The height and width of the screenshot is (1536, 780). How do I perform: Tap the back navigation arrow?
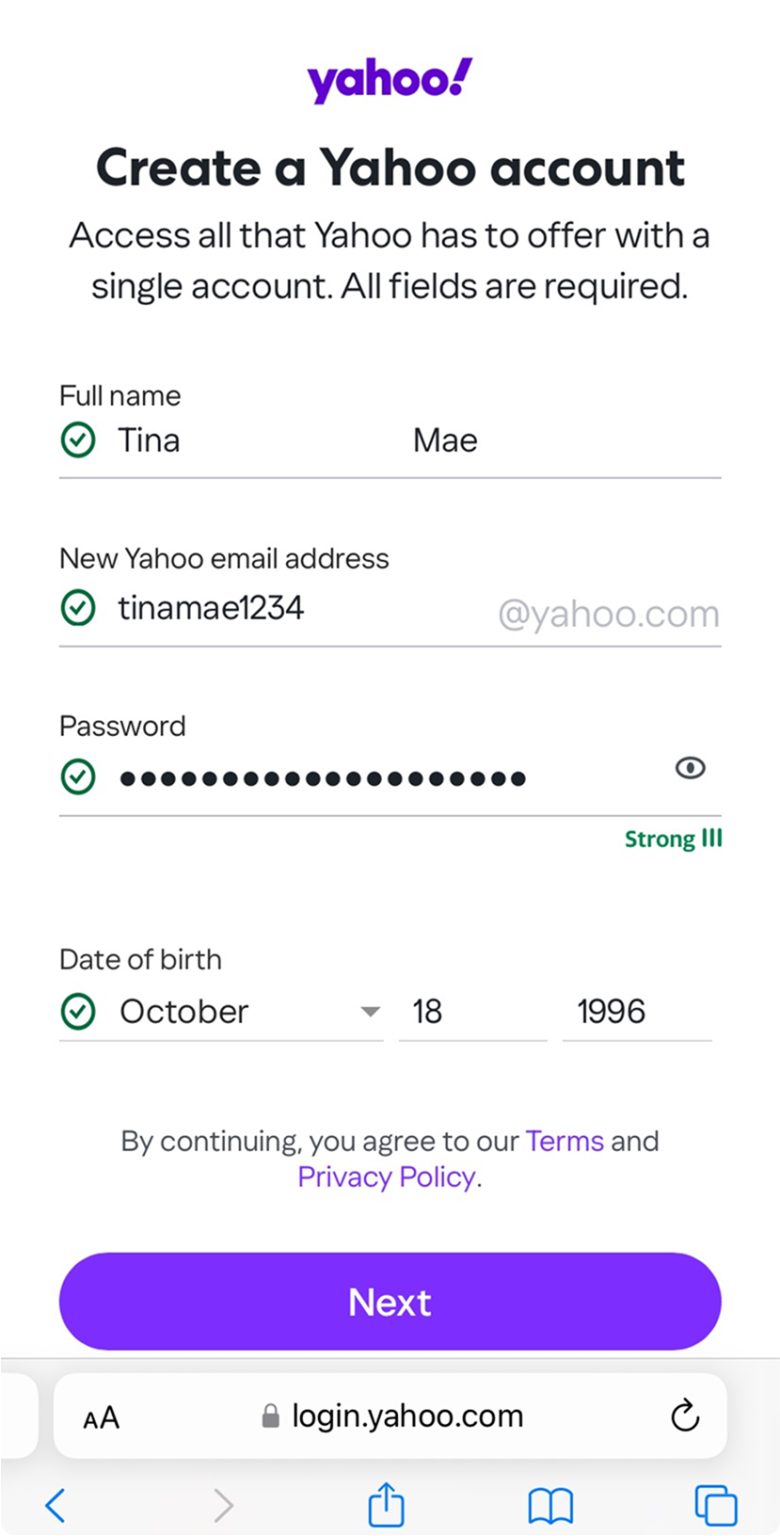55,1503
